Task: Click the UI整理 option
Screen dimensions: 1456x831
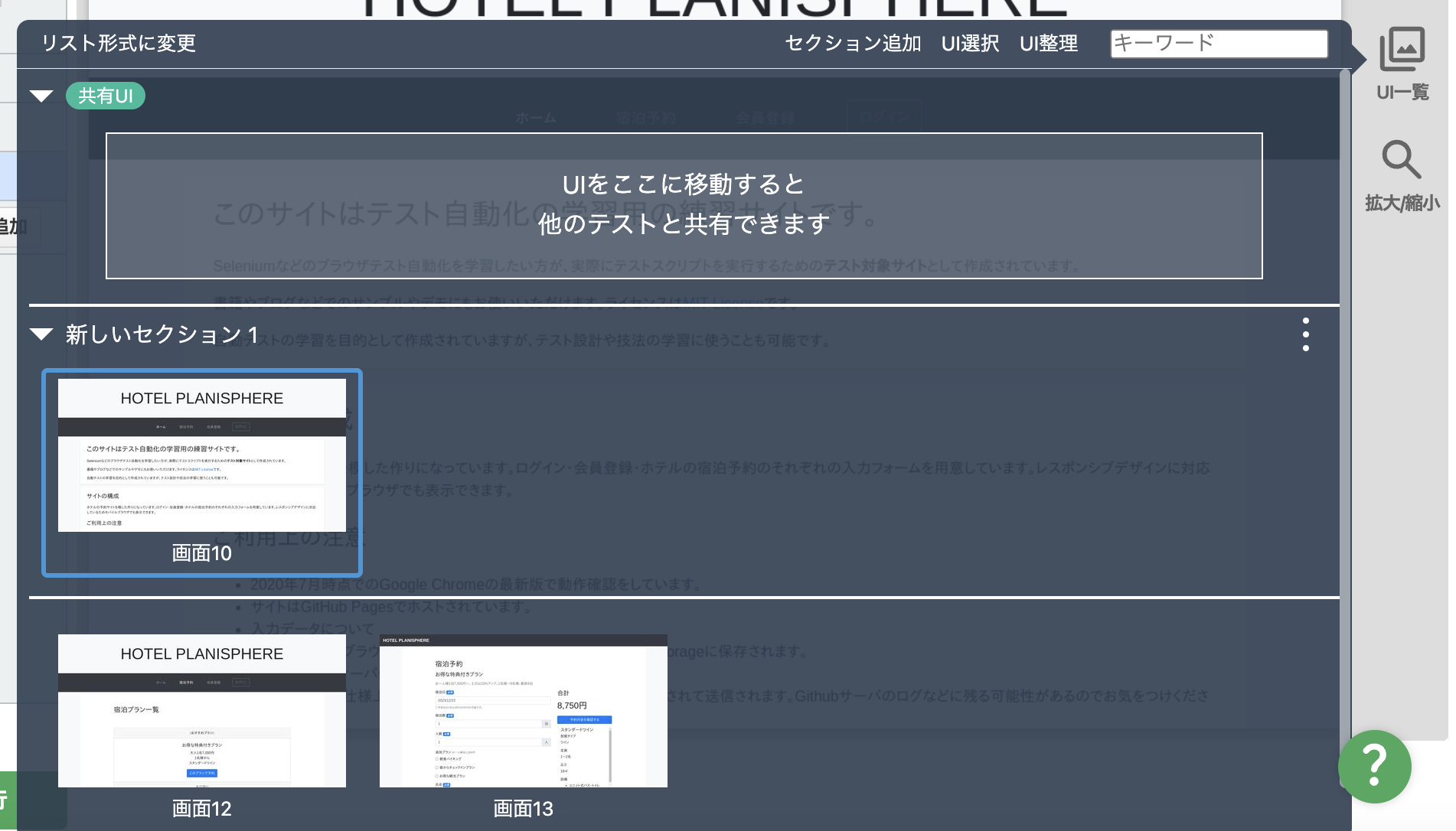Action: (1049, 43)
